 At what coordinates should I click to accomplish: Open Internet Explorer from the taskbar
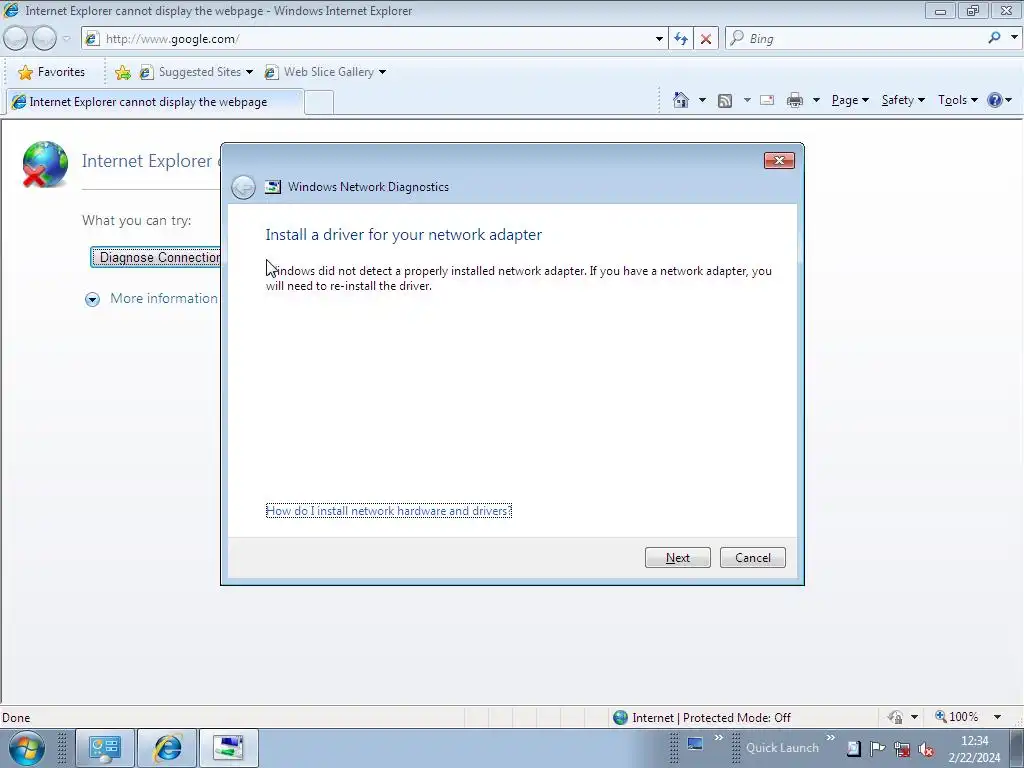(x=167, y=748)
